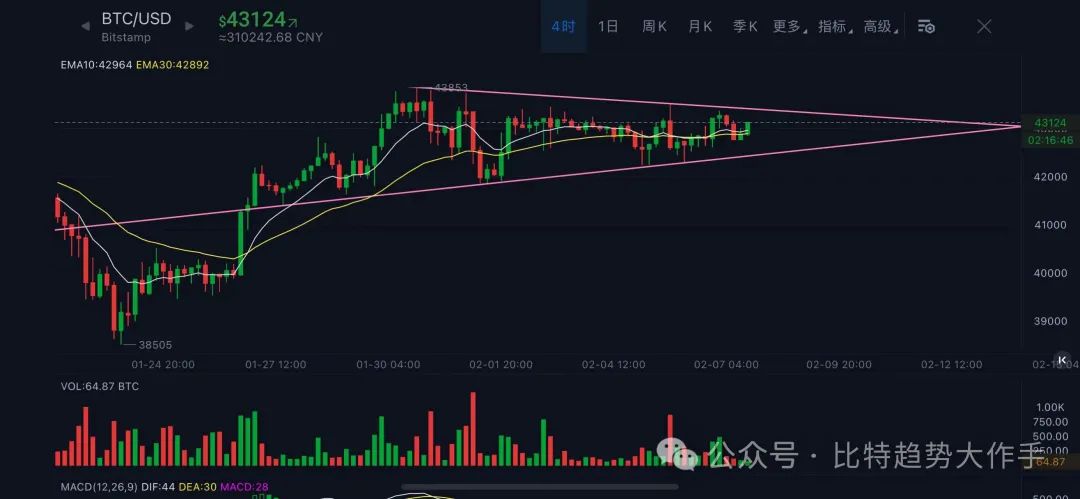1080x499 pixels.
Task: Toggle the EMA30 indicator label
Action: click(x=172, y=65)
